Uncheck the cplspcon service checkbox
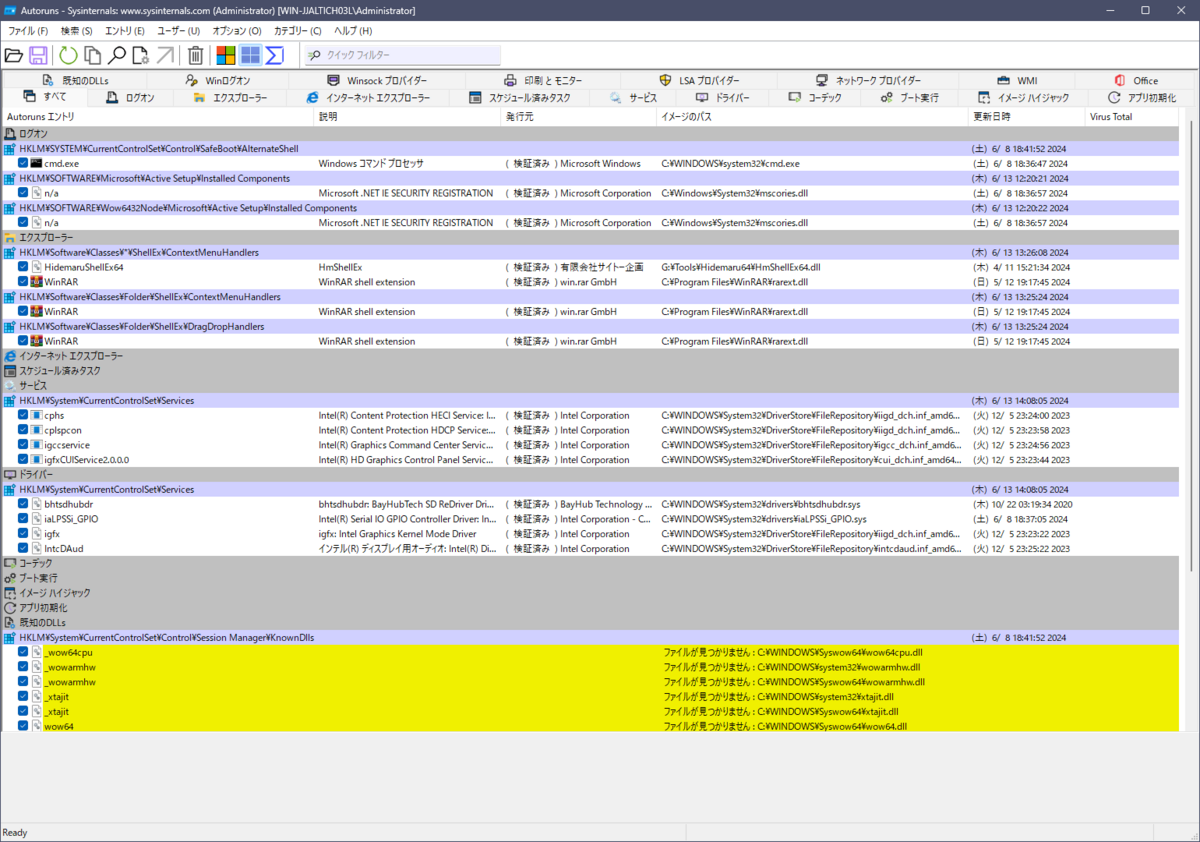This screenshot has height=842, width=1200. 23,430
